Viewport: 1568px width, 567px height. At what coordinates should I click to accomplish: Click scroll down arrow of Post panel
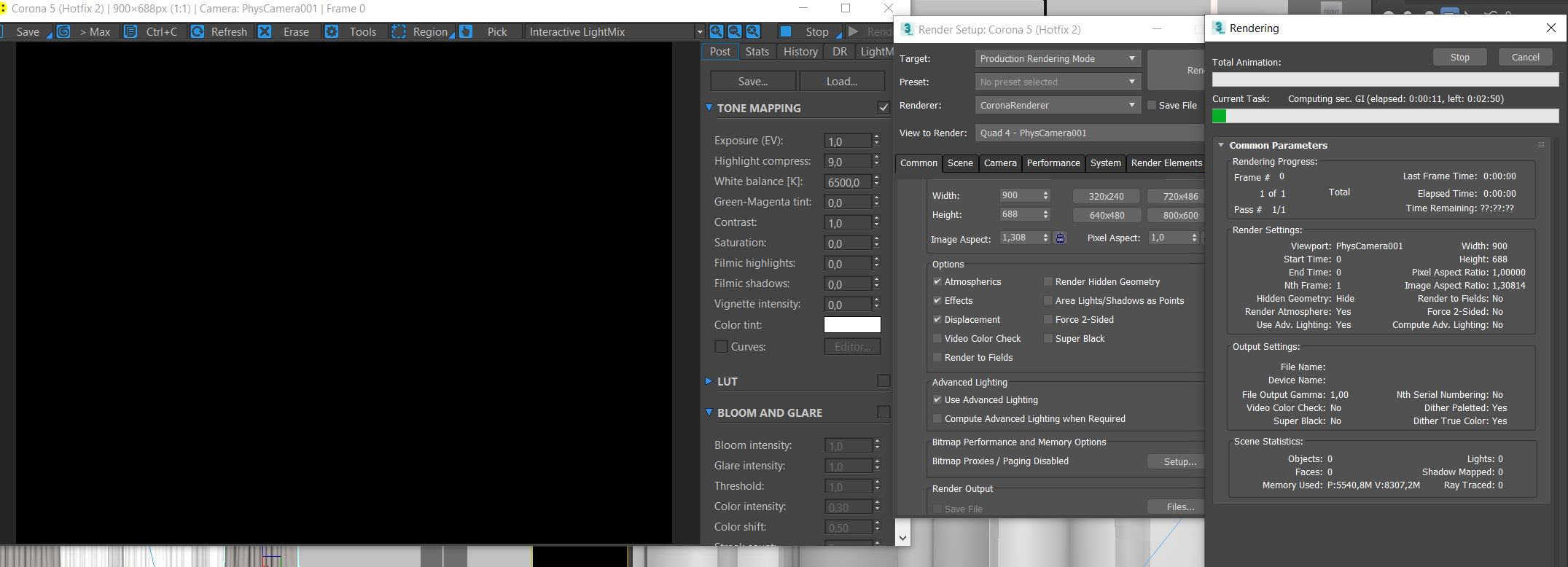point(902,538)
